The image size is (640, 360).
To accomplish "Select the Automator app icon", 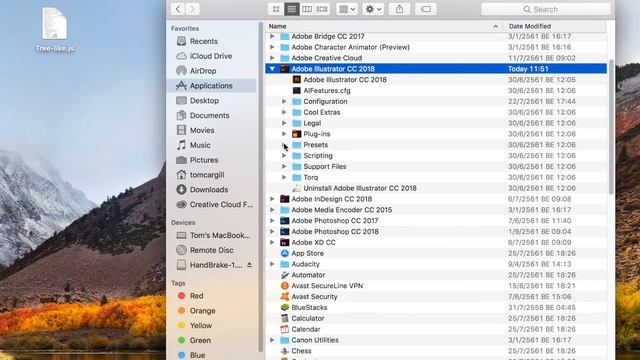I will 285,275.
